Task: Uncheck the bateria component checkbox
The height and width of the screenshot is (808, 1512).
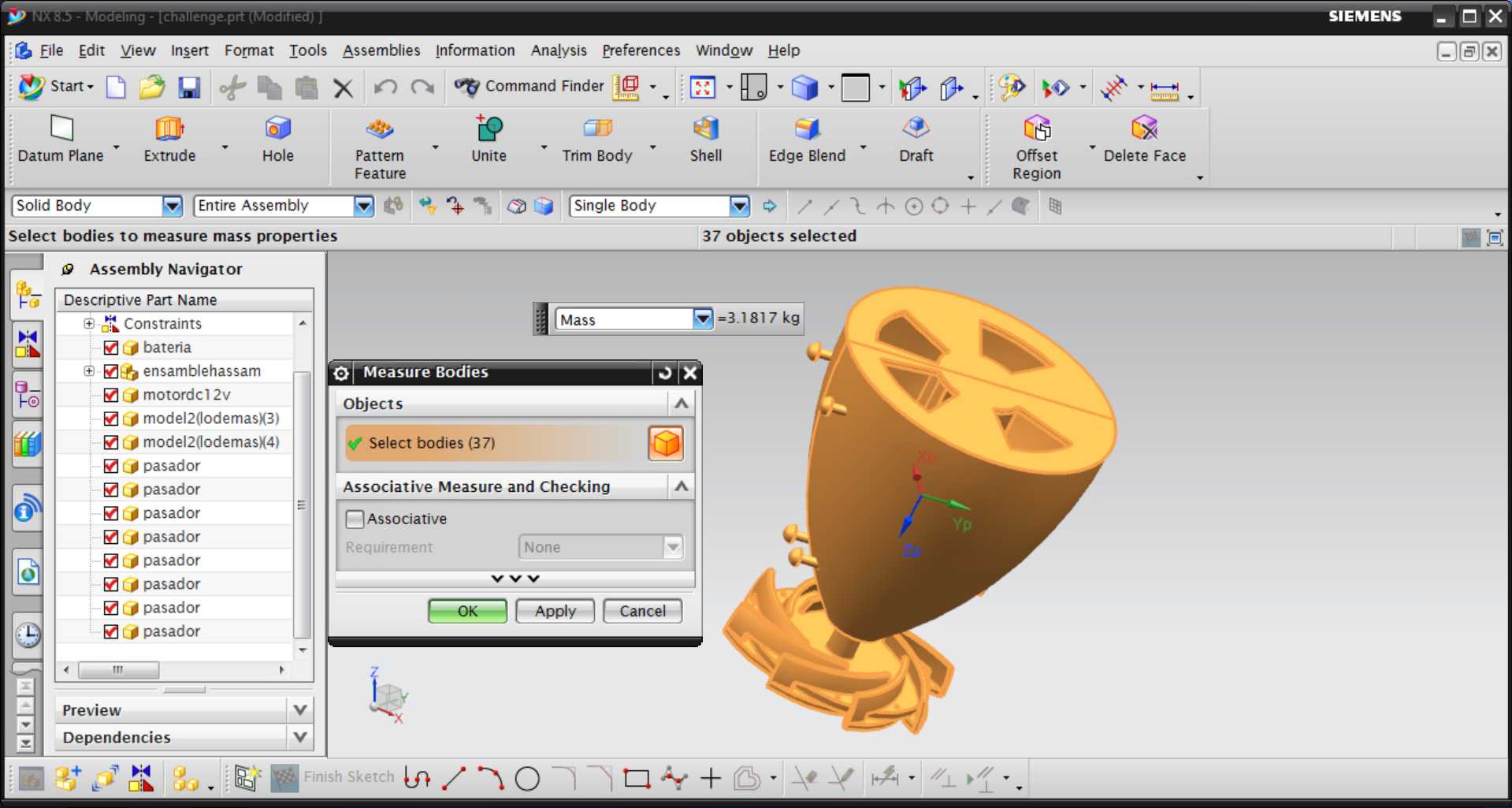Action: coord(111,348)
